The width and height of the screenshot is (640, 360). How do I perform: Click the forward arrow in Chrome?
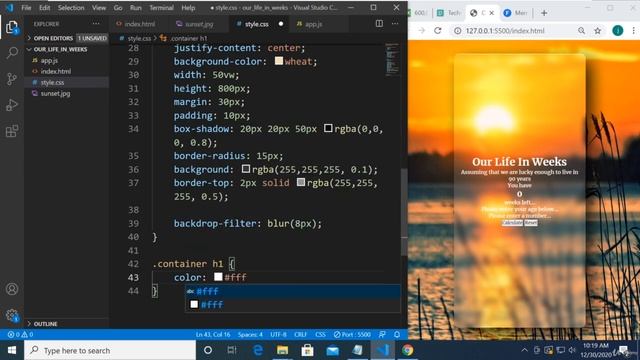[422, 31]
